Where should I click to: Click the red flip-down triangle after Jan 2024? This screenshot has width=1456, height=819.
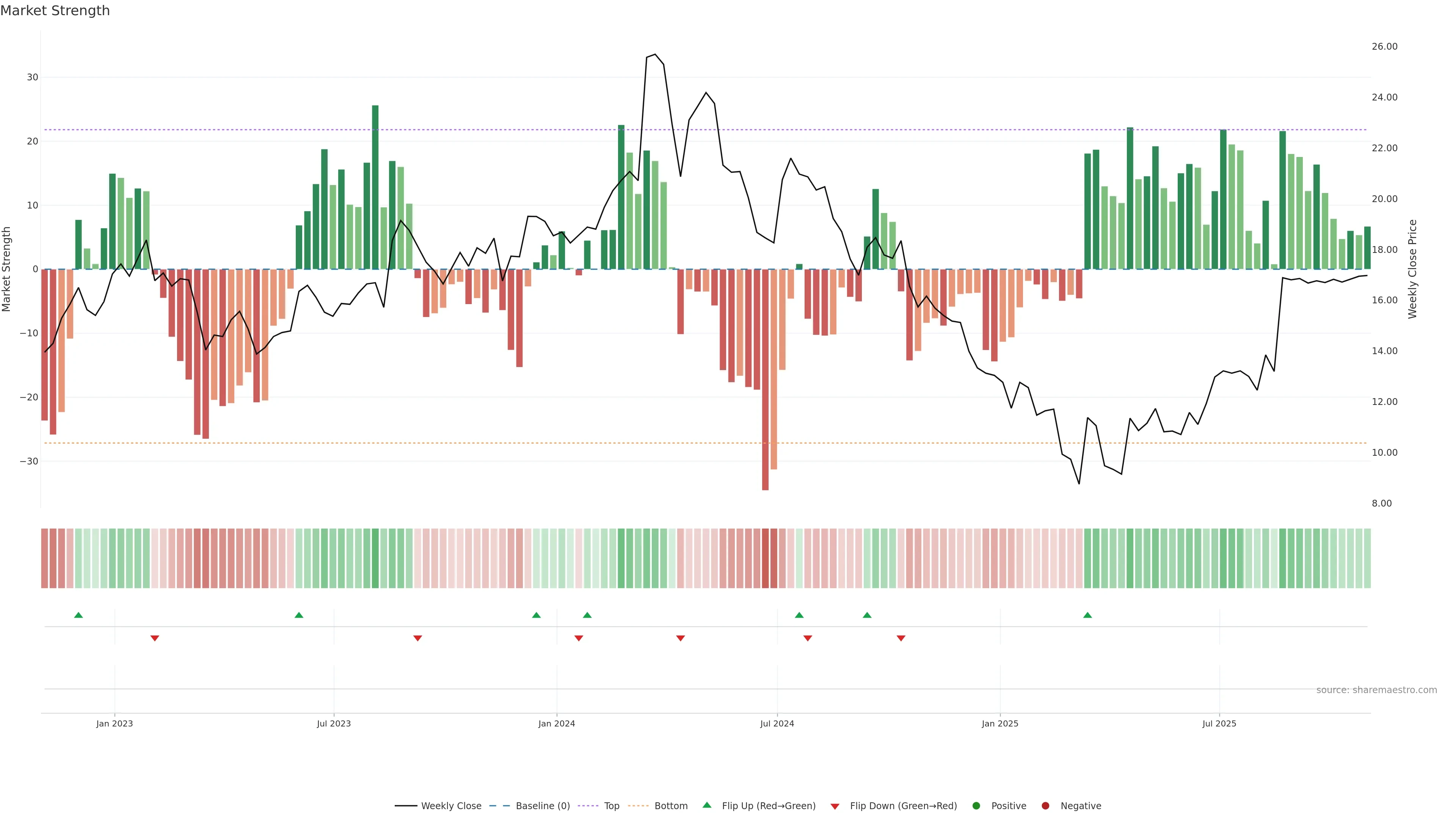pos(579,638)
